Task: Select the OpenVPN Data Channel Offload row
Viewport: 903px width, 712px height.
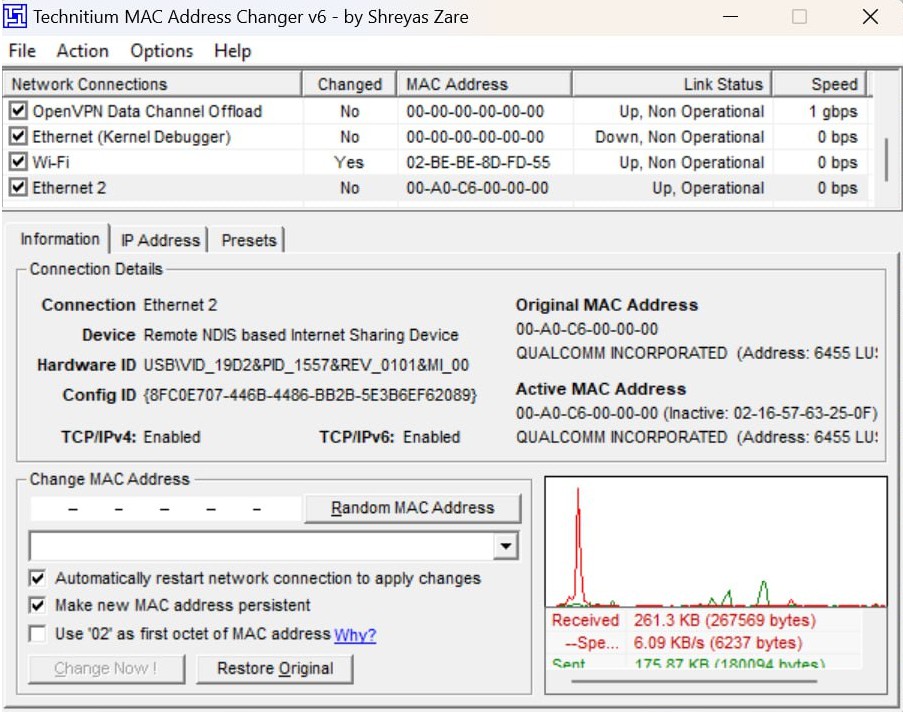Action: point(438,111)
